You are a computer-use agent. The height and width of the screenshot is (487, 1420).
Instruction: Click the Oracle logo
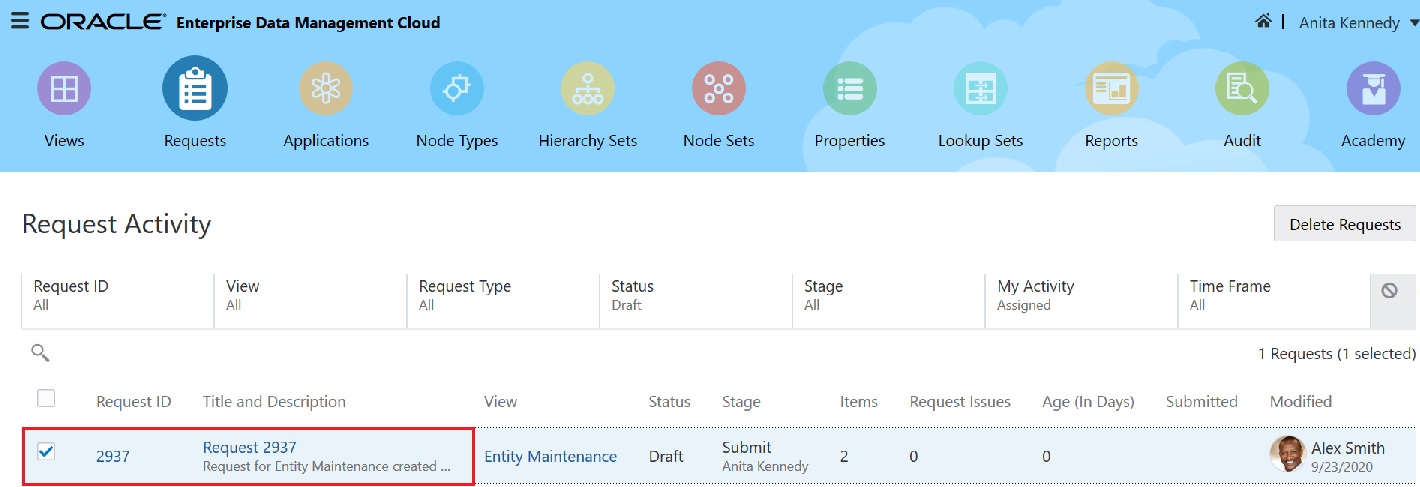103,22
